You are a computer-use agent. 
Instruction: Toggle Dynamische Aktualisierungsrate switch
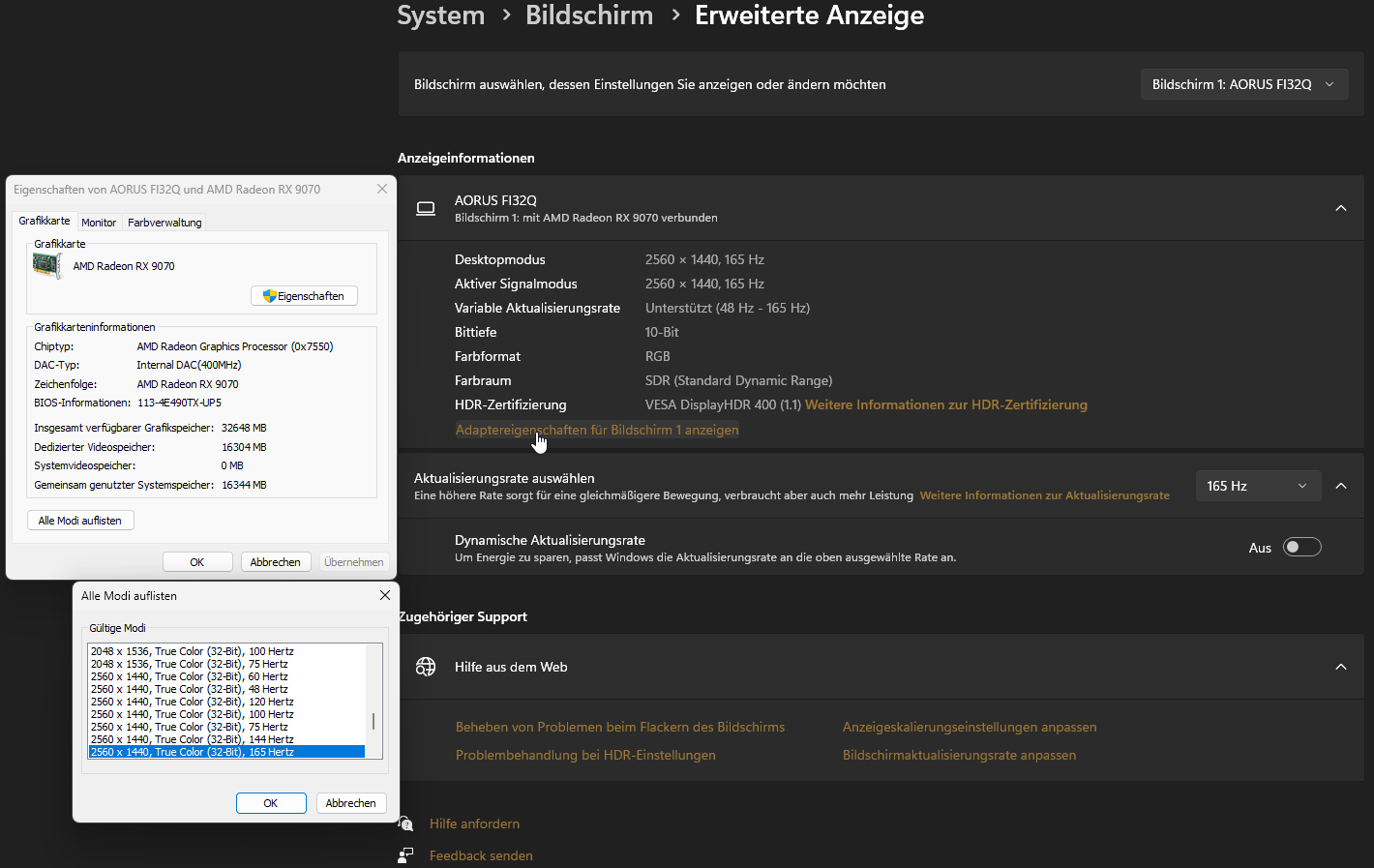(x=1301, y=548)
